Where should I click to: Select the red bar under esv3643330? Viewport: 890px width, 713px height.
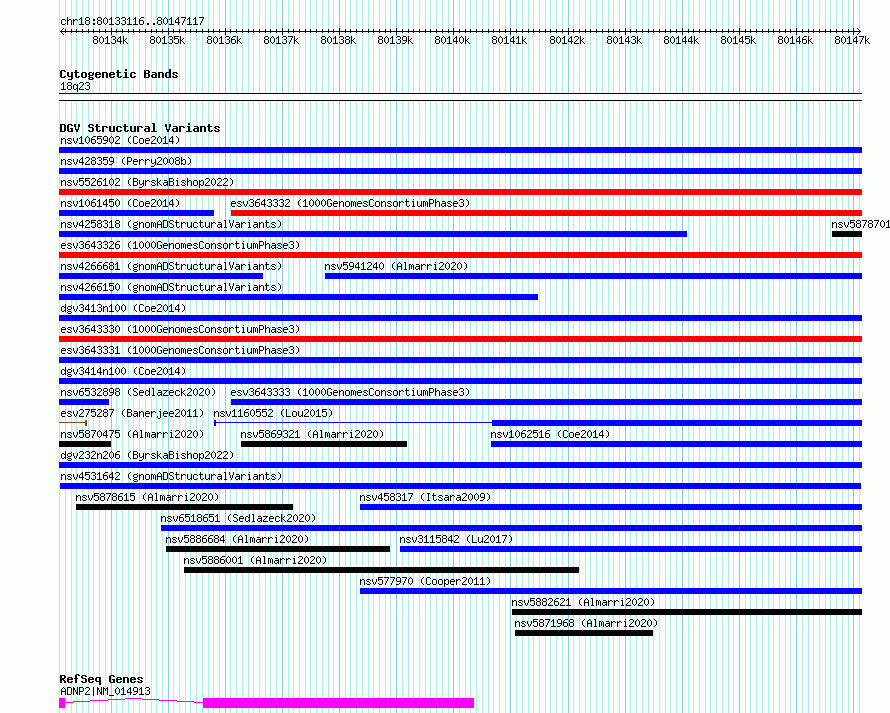click(460, 339)
